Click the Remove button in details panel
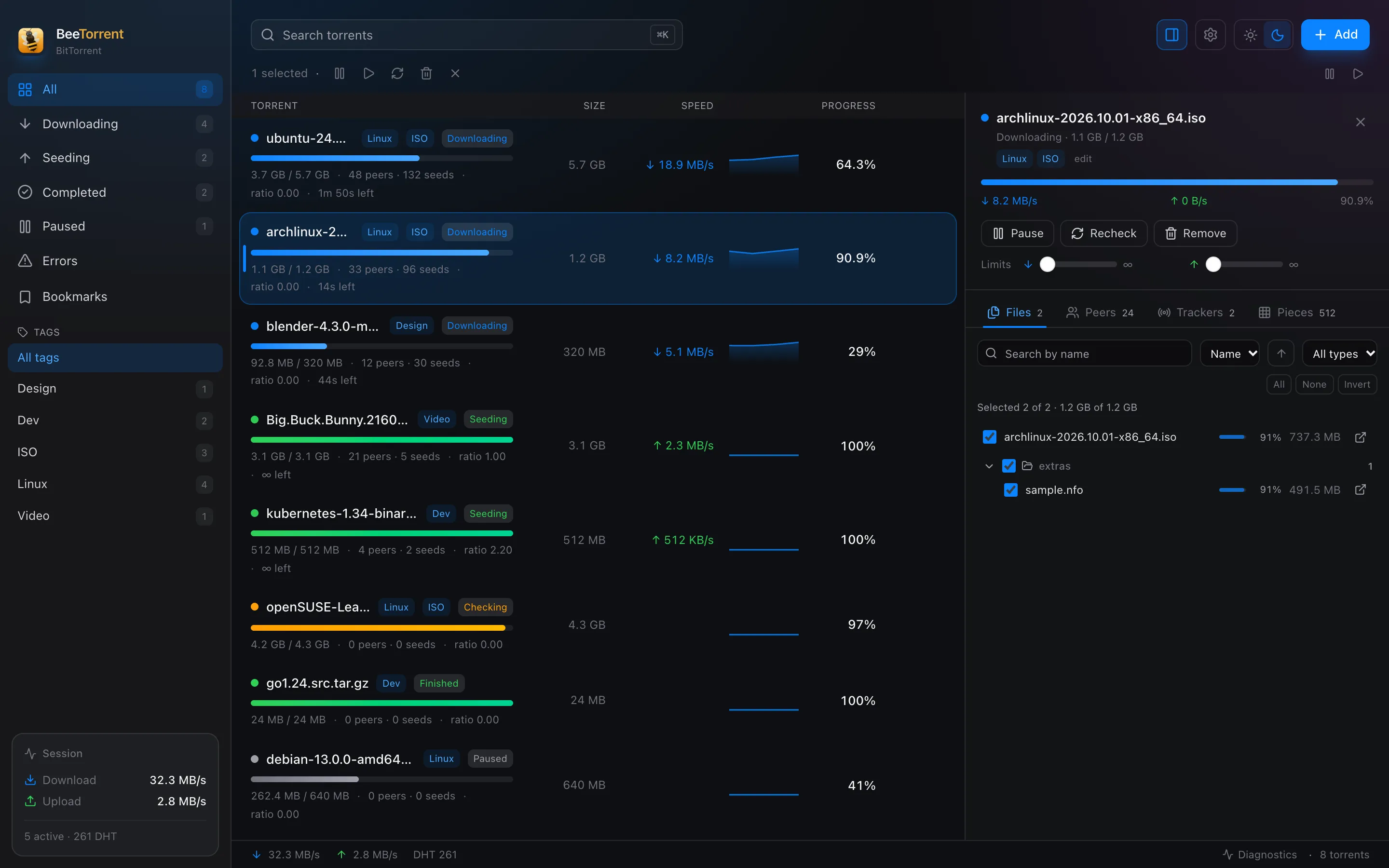1389x868 pixels. click(1195, 234)
